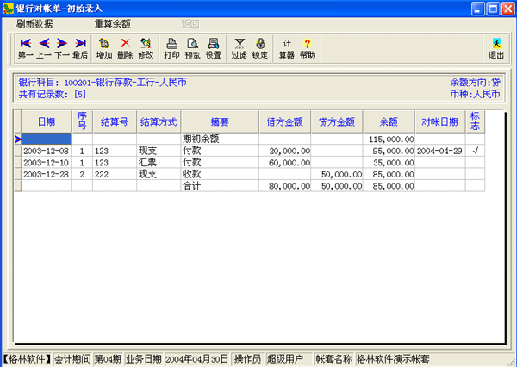Select the 期初余额 summary cell
This screenshot has height=367, width=517.
click(220, 139)
